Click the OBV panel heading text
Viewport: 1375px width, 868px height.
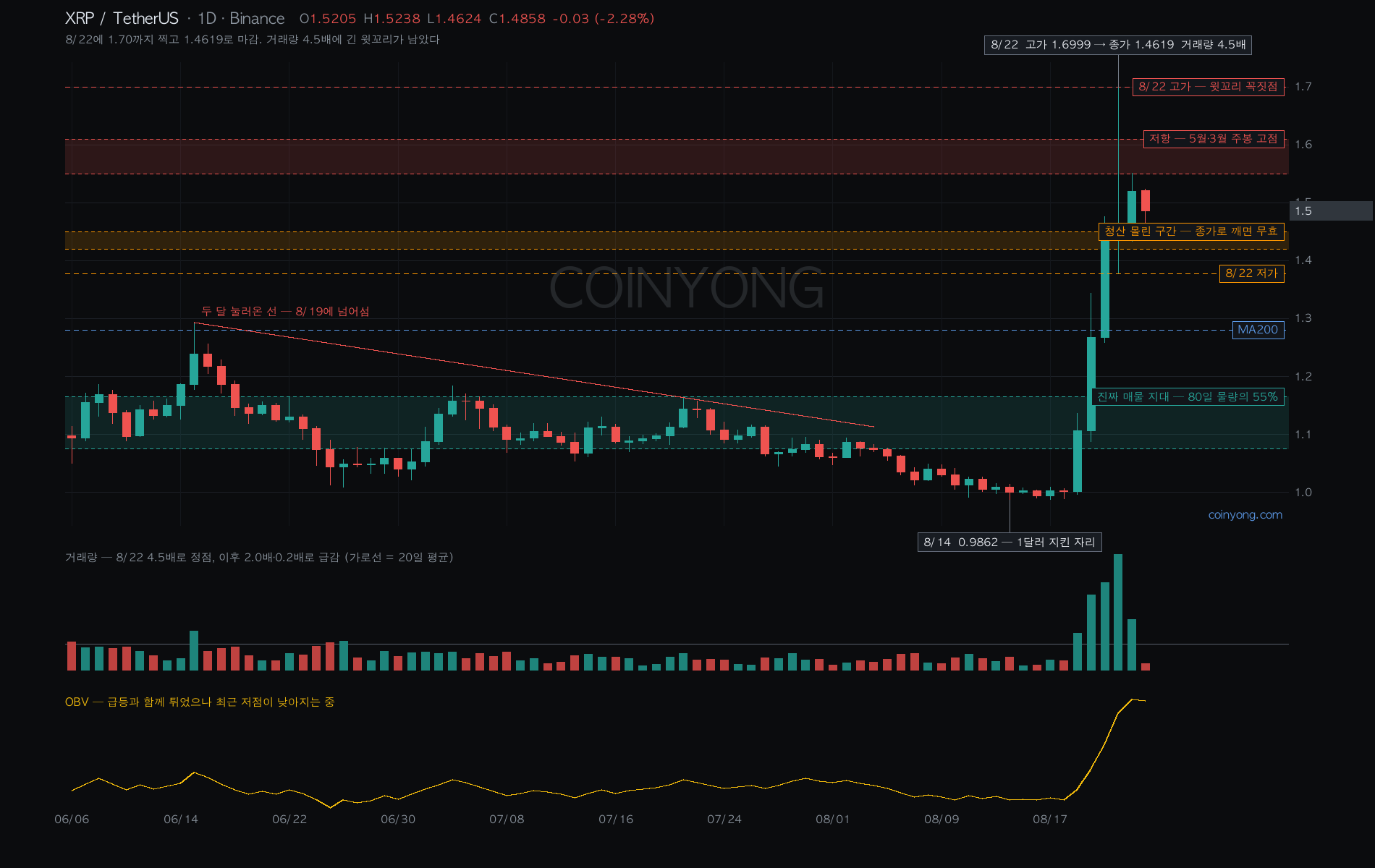(x=200, y=702)
